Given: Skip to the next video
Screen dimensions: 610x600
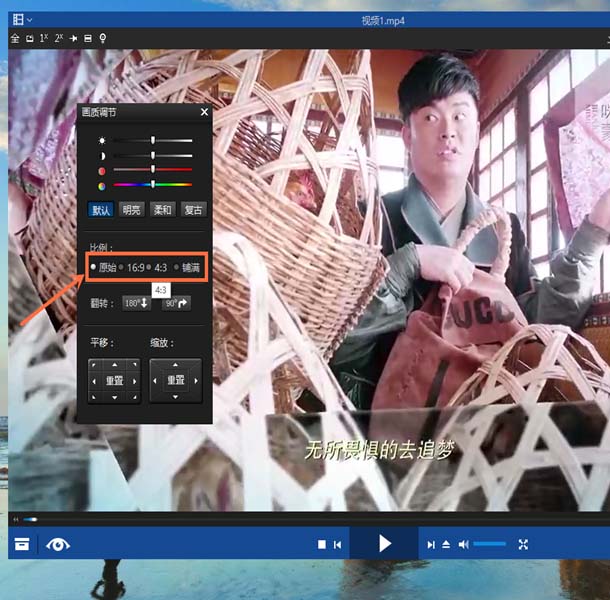Looking at the screenshot, I should click(x=431, y=545).
